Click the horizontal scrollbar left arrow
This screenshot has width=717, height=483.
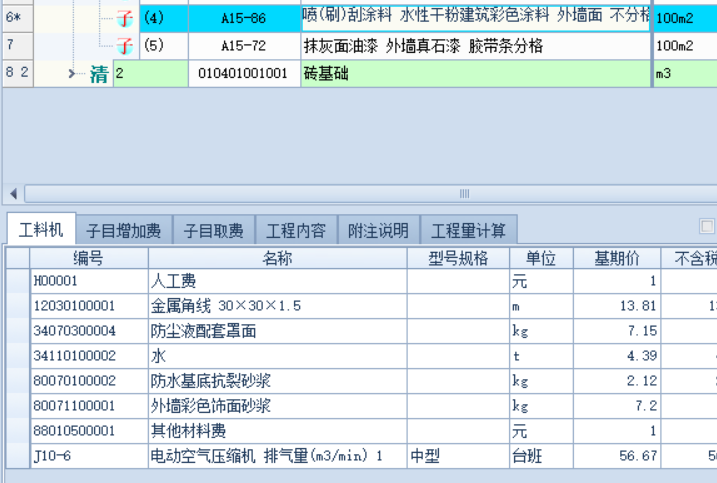(13, 194)
